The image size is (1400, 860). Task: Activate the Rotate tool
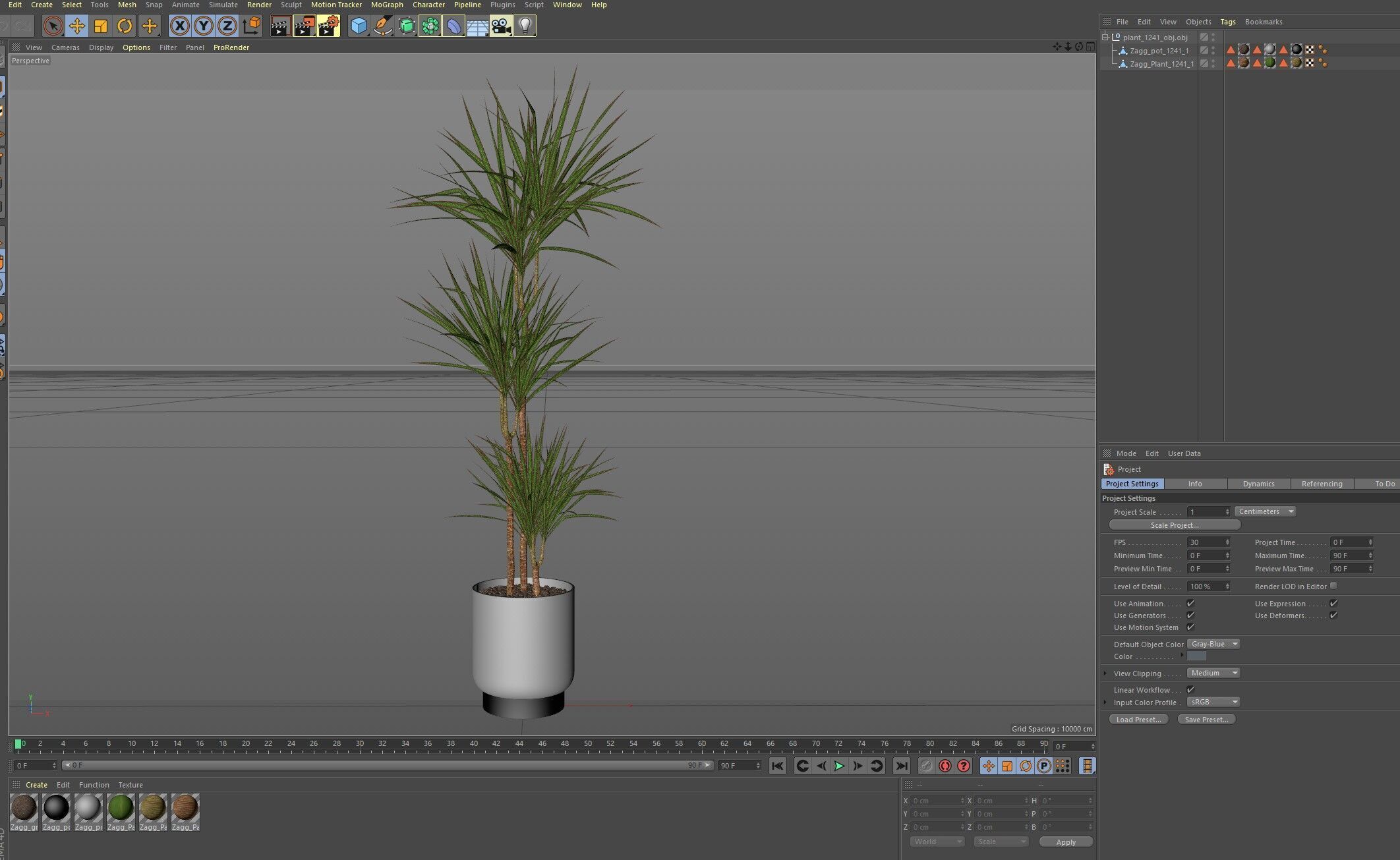point(125,26)
